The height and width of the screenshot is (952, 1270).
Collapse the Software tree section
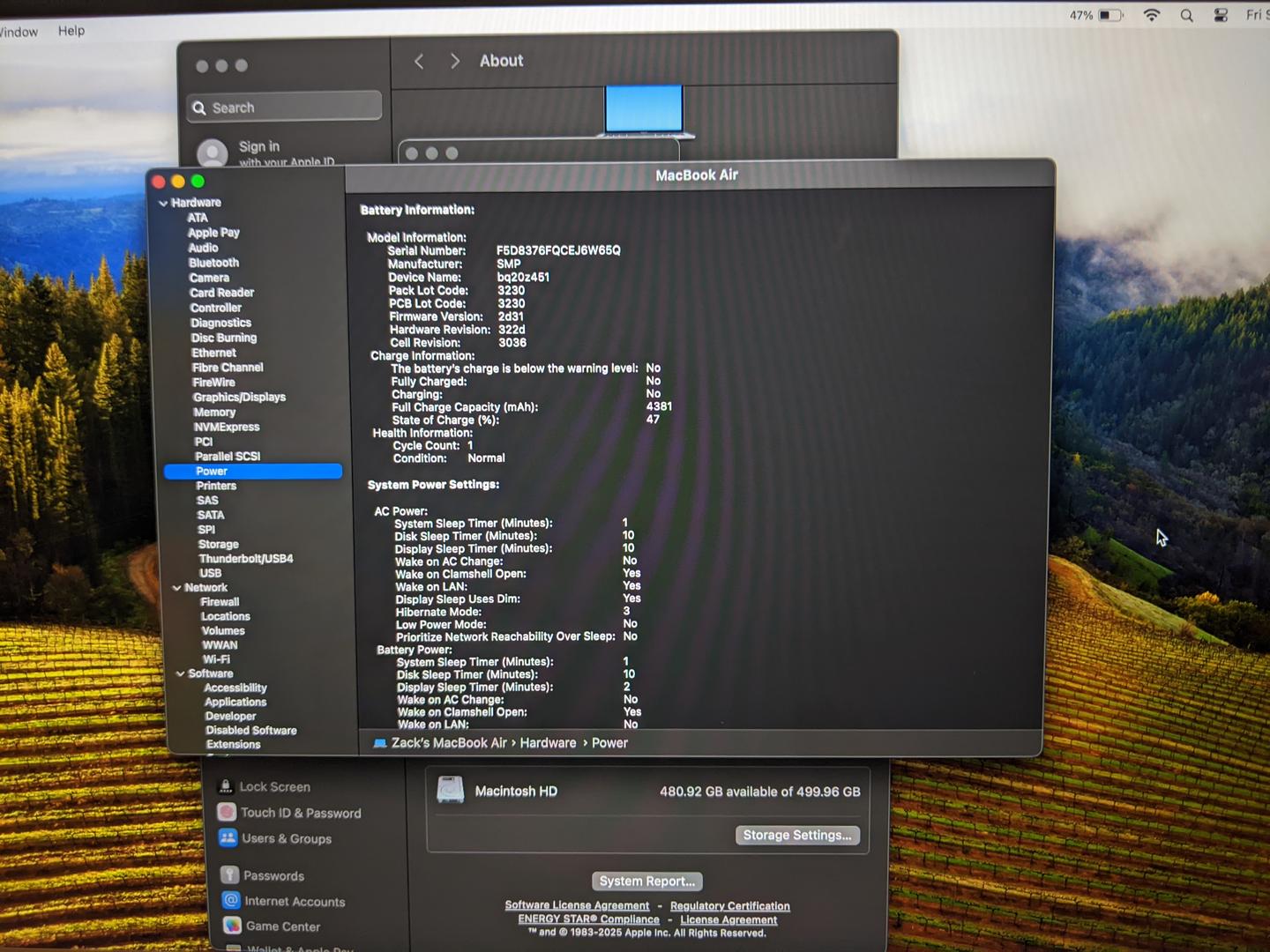coord(181,673)
